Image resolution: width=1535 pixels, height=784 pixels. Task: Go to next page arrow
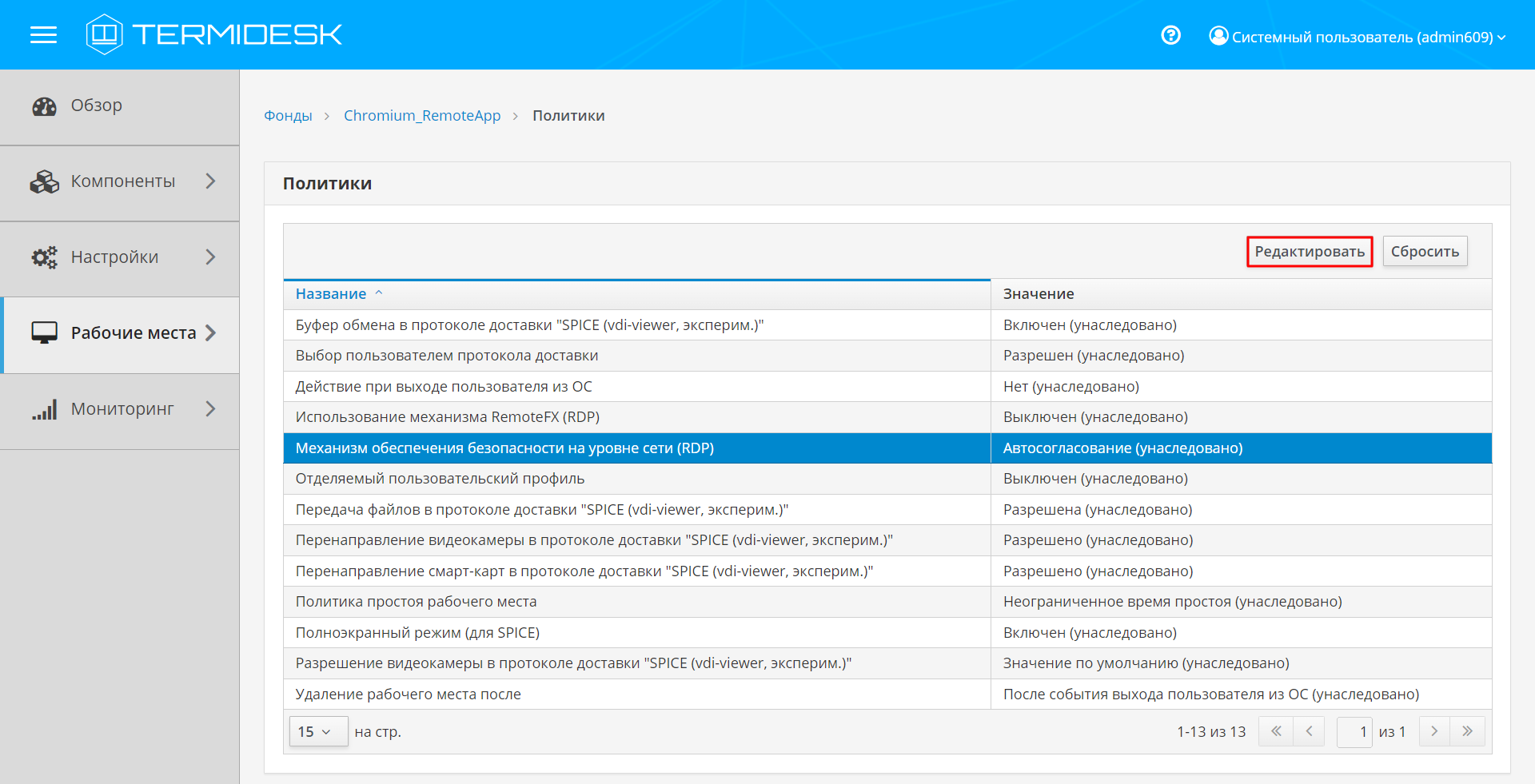[x=1434, y=731]
